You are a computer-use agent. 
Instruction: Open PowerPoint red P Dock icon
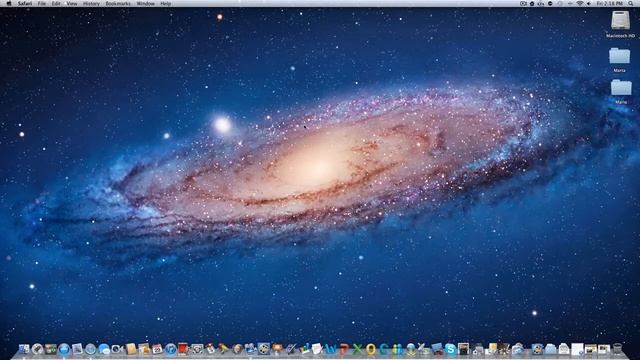point(344,349)
